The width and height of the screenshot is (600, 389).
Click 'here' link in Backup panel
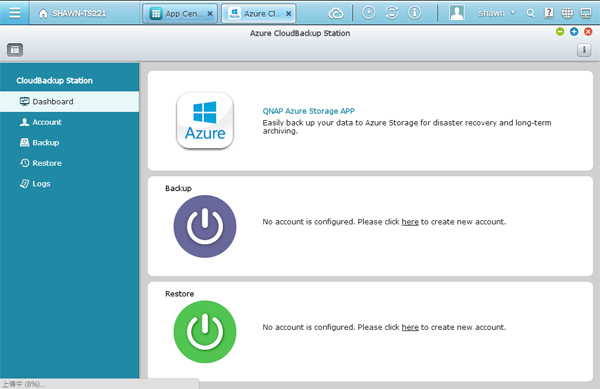(410, 222)
